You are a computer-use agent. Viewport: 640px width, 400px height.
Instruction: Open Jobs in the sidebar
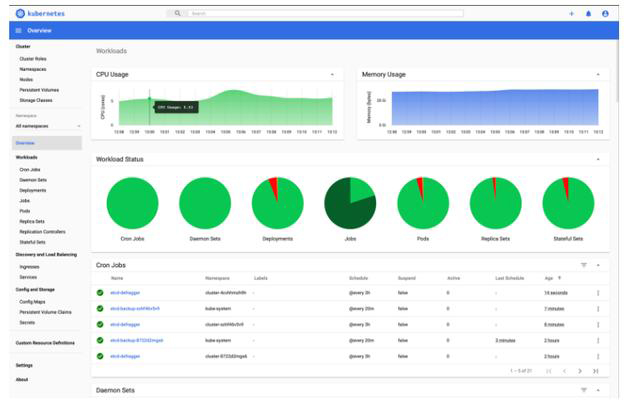24,201
